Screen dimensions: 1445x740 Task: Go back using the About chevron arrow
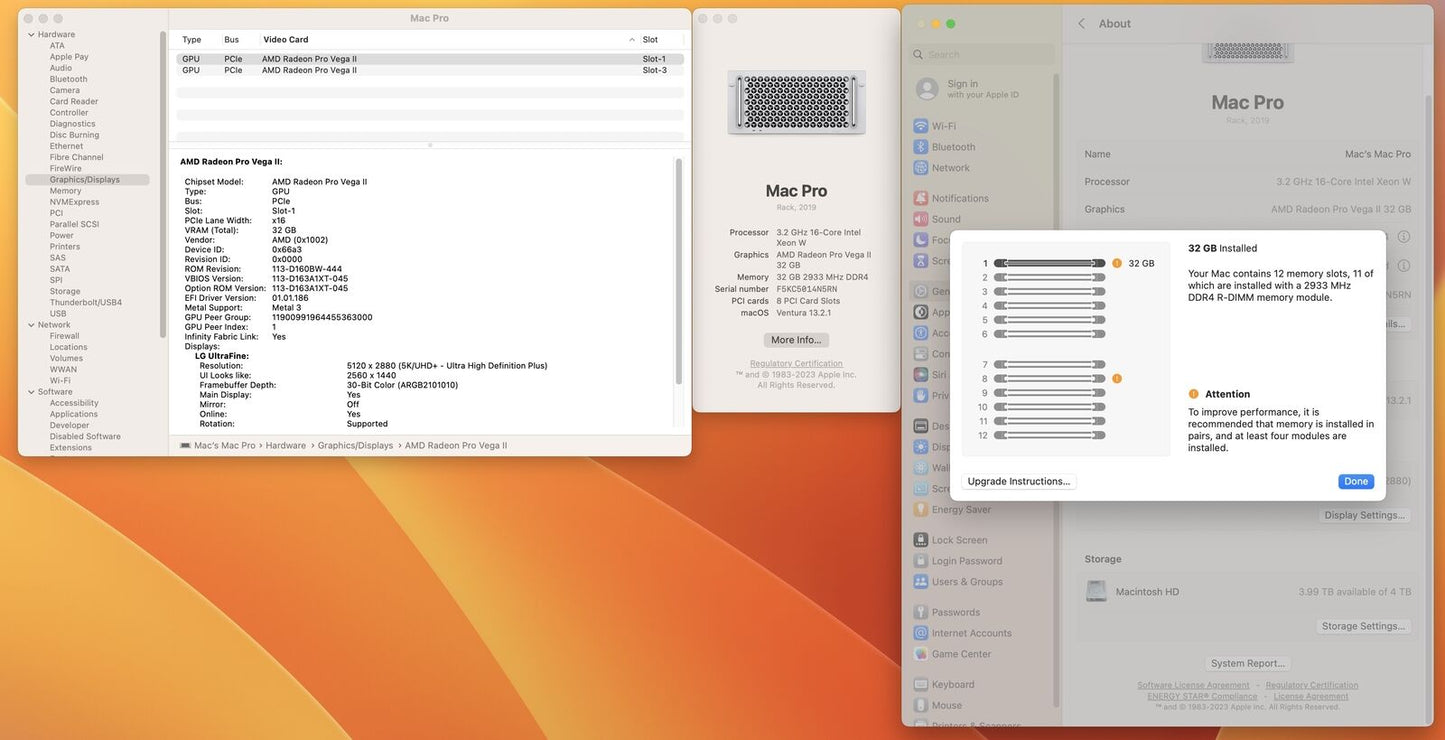point(1081,24)
